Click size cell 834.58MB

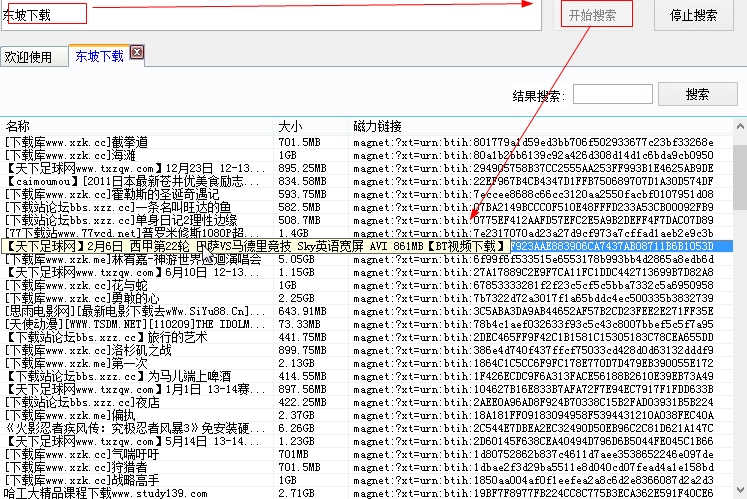click(303, 181)
